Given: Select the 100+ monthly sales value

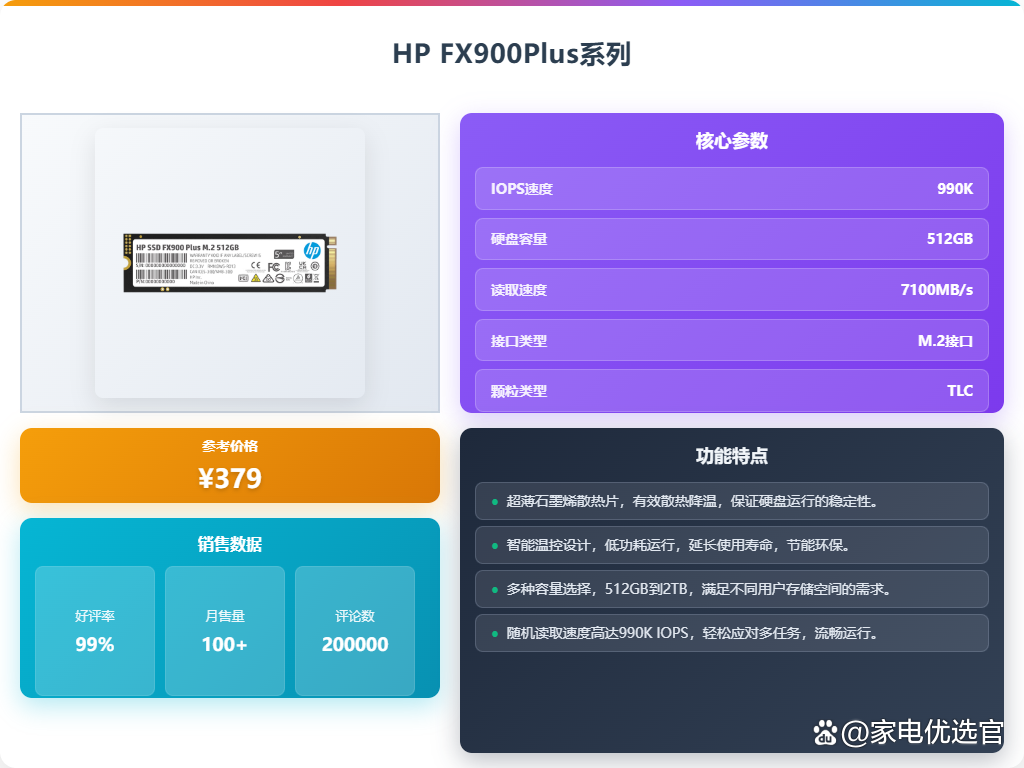Looking at the screenshot, I should 225,645.
